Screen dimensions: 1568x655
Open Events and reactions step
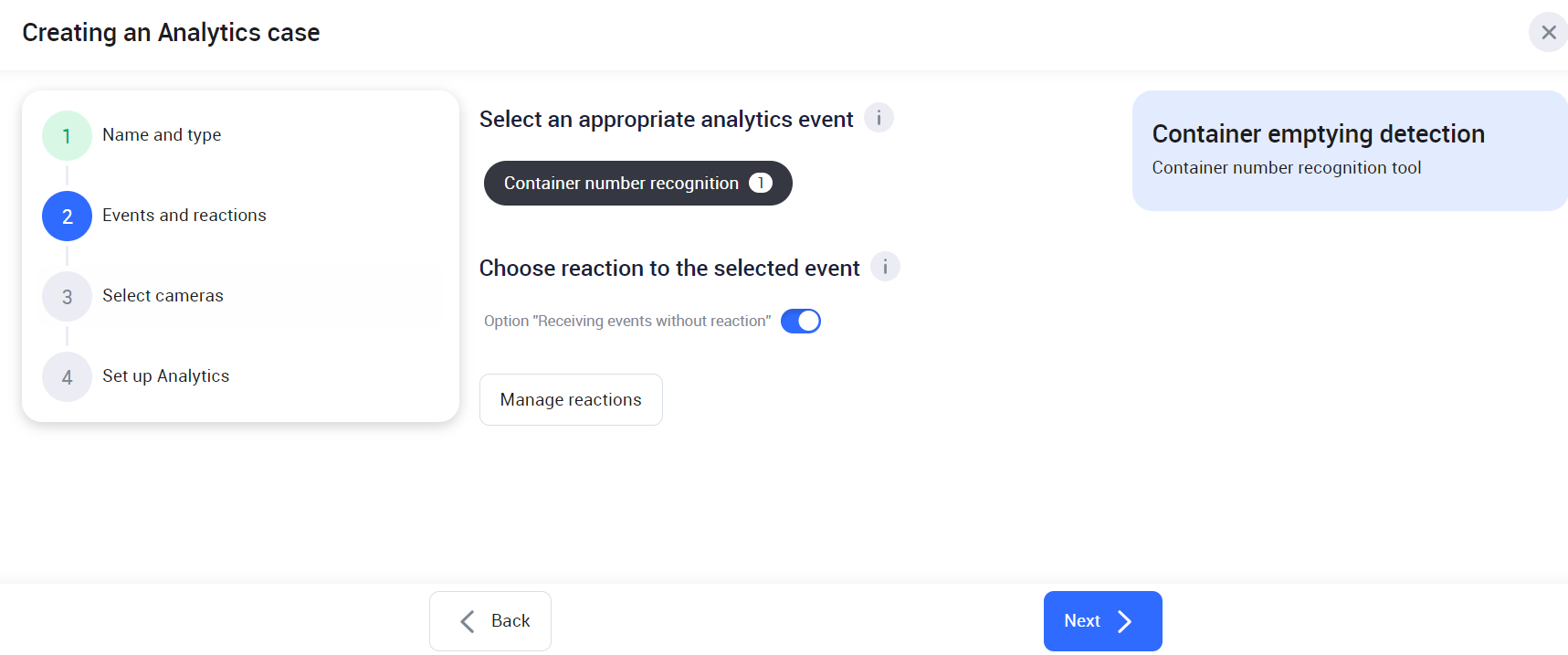[184, 216]
